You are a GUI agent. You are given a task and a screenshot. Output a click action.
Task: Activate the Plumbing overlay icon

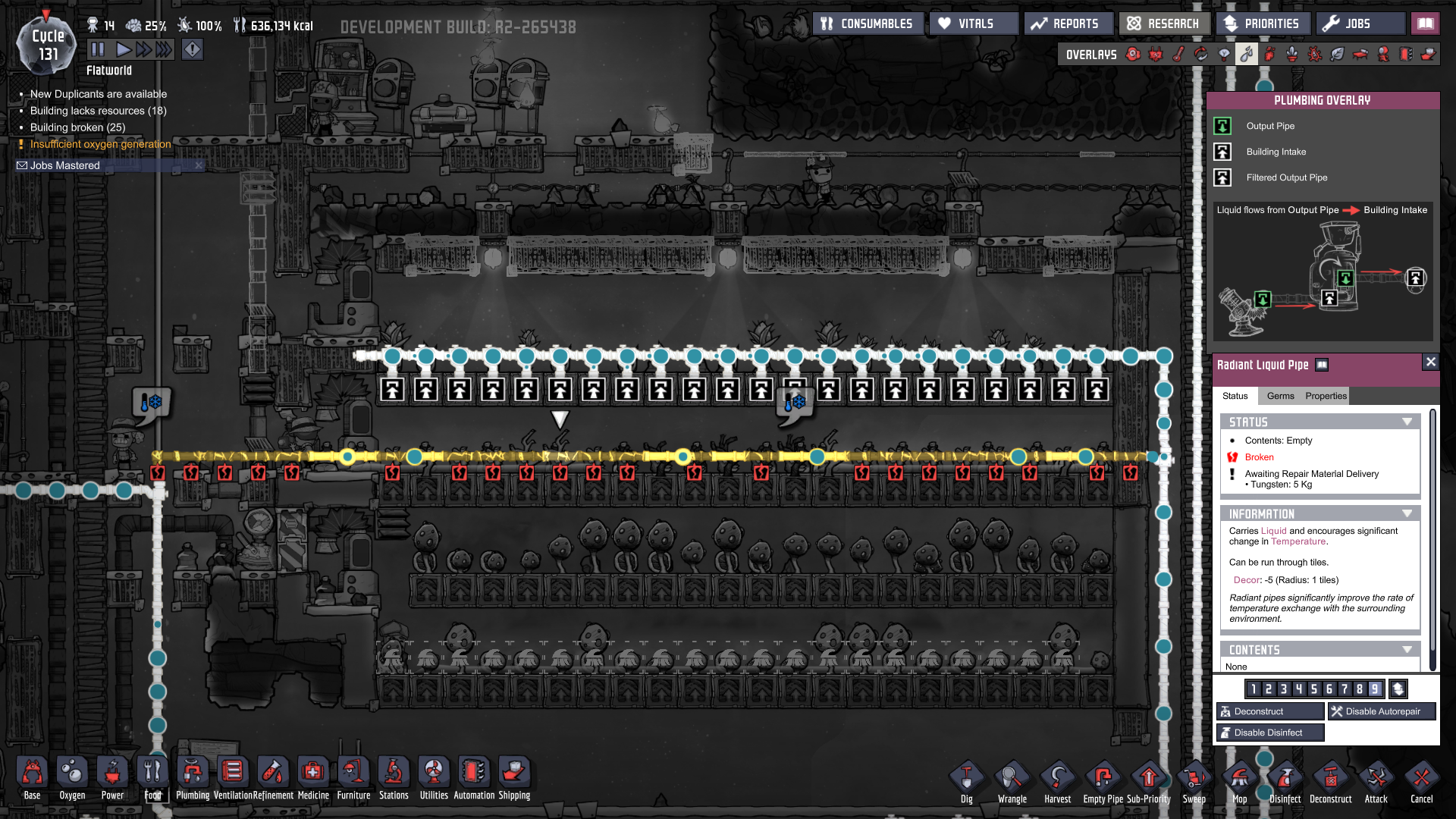coord(1246,54)
